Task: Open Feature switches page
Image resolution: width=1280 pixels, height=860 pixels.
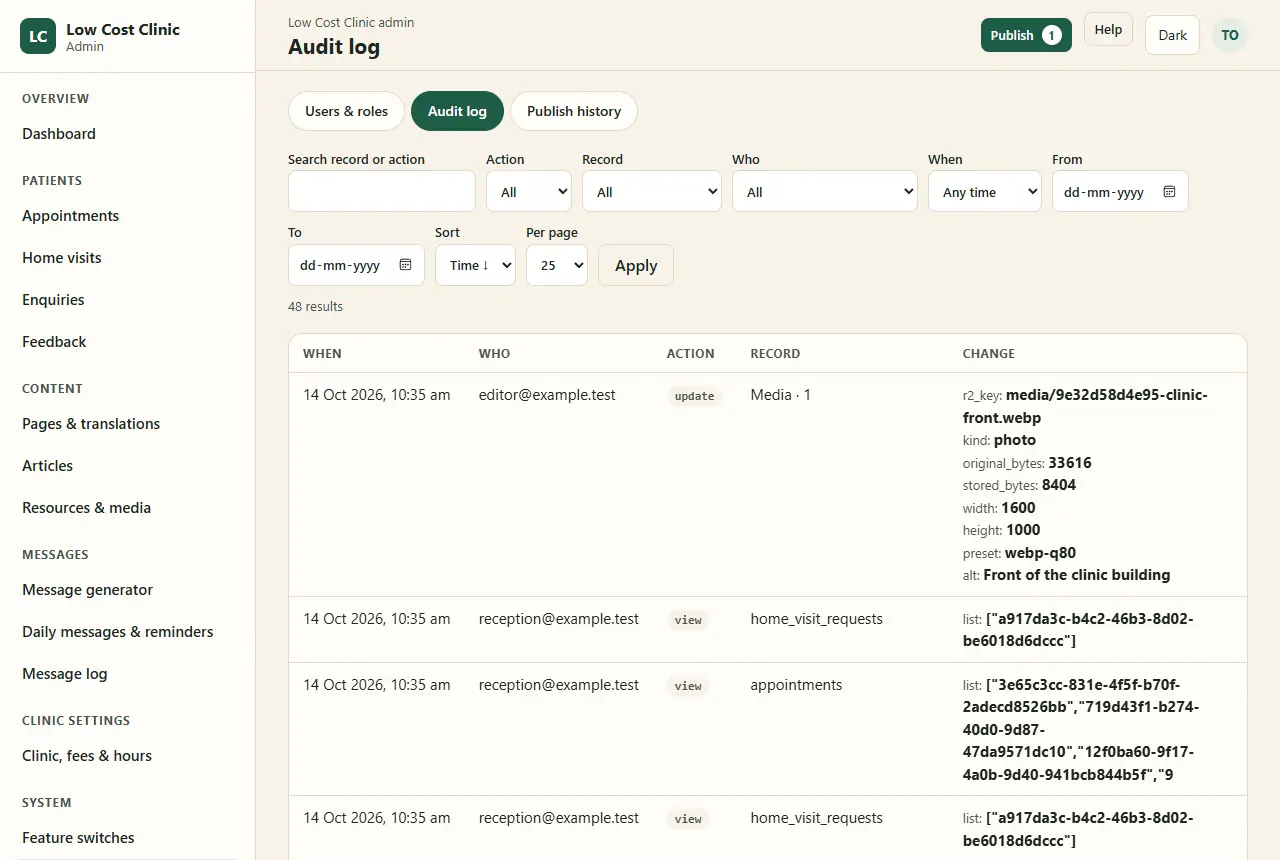Action: pos(127,838)
